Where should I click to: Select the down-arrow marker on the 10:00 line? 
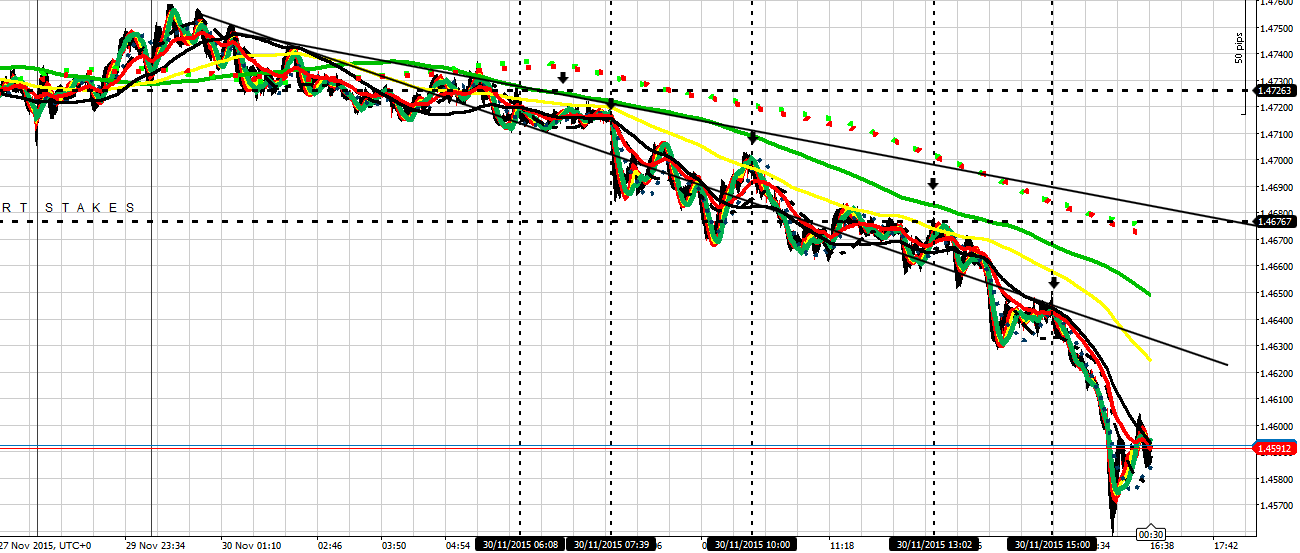(x=752, y=136)
